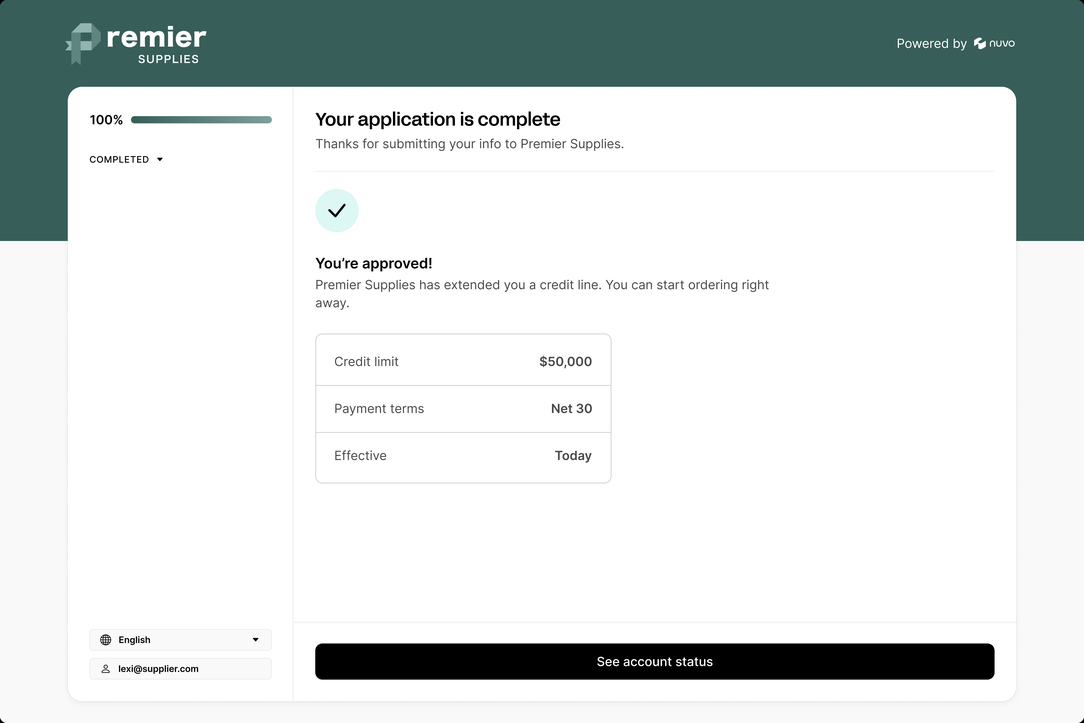The image size is (1084, 723).
Task: Click the user profile icon beside email
Action: click(106, 669)
